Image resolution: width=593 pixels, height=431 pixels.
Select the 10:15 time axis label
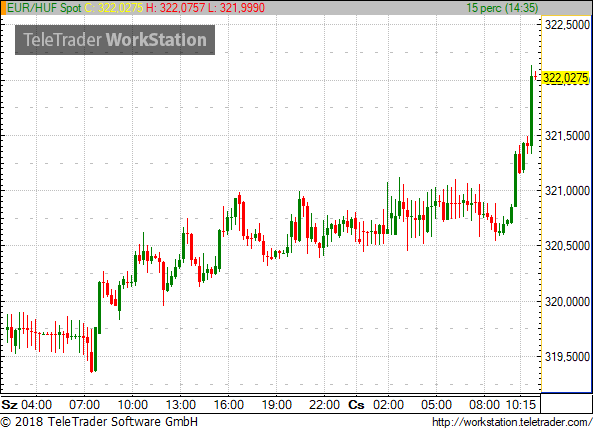tap(521, 405)
